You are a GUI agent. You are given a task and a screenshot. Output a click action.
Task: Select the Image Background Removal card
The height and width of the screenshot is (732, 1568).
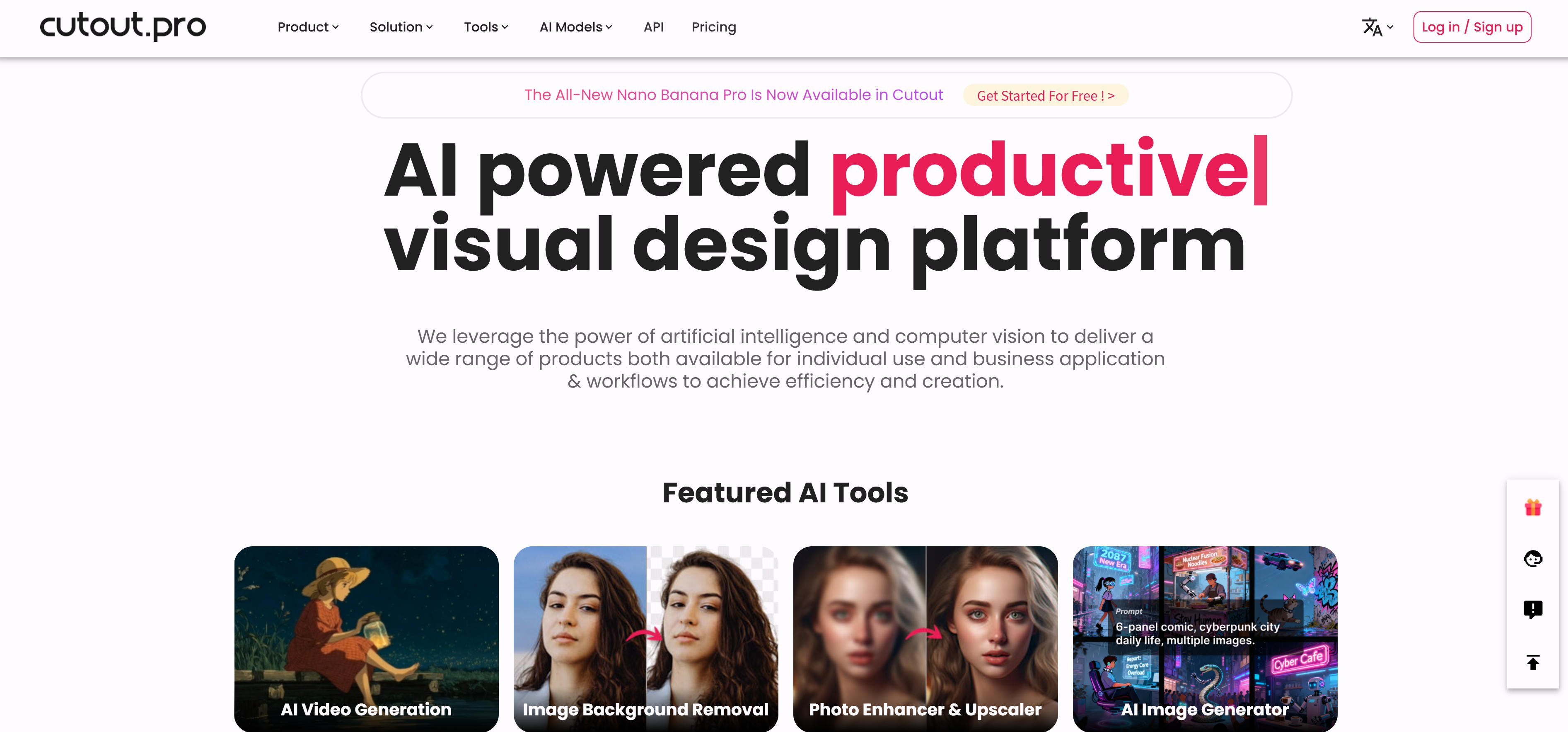[645, 638]
